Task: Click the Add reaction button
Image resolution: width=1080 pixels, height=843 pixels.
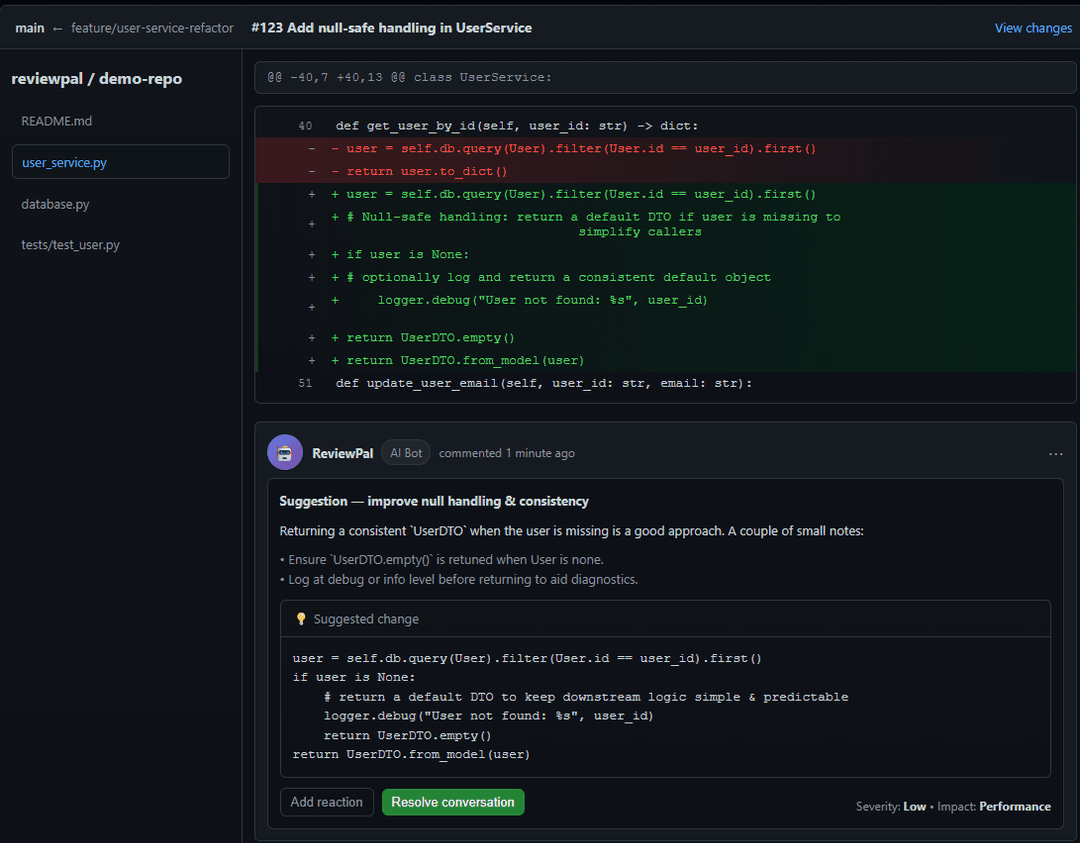Action: coord(327,802)
